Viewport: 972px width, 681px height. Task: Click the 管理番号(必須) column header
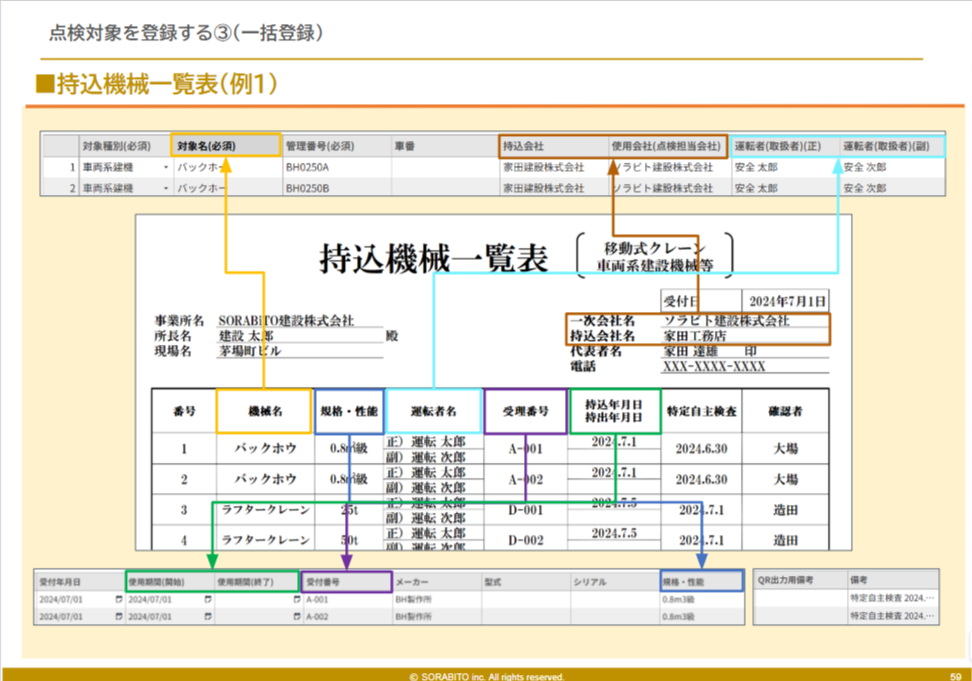coord(334,146)
